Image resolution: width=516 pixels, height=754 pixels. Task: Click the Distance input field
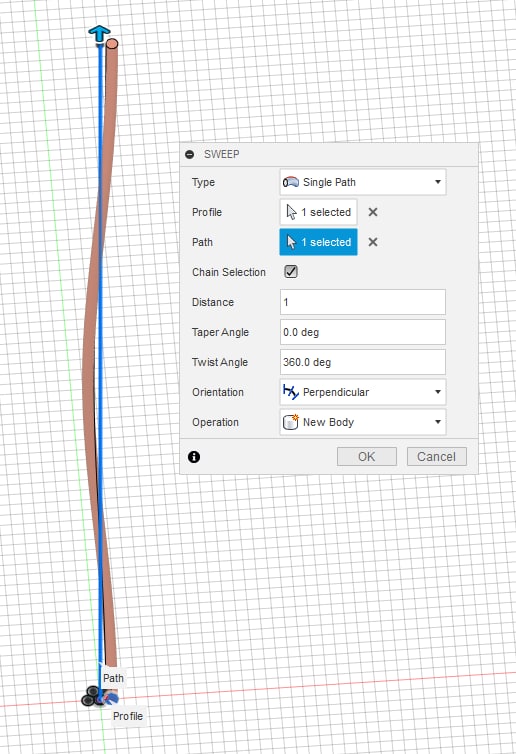[x=363, y=302]
